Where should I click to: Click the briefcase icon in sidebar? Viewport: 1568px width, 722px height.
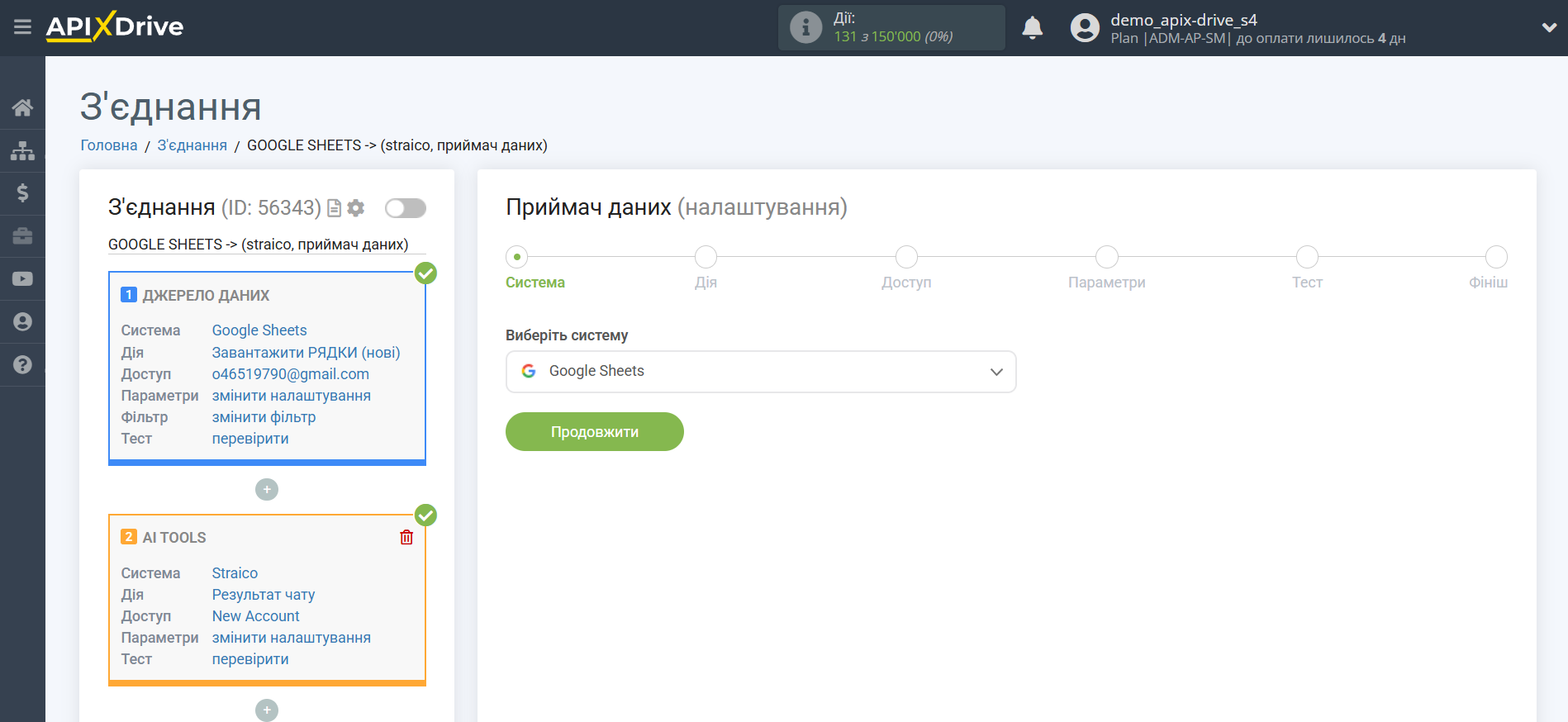(x=22, y=236)
